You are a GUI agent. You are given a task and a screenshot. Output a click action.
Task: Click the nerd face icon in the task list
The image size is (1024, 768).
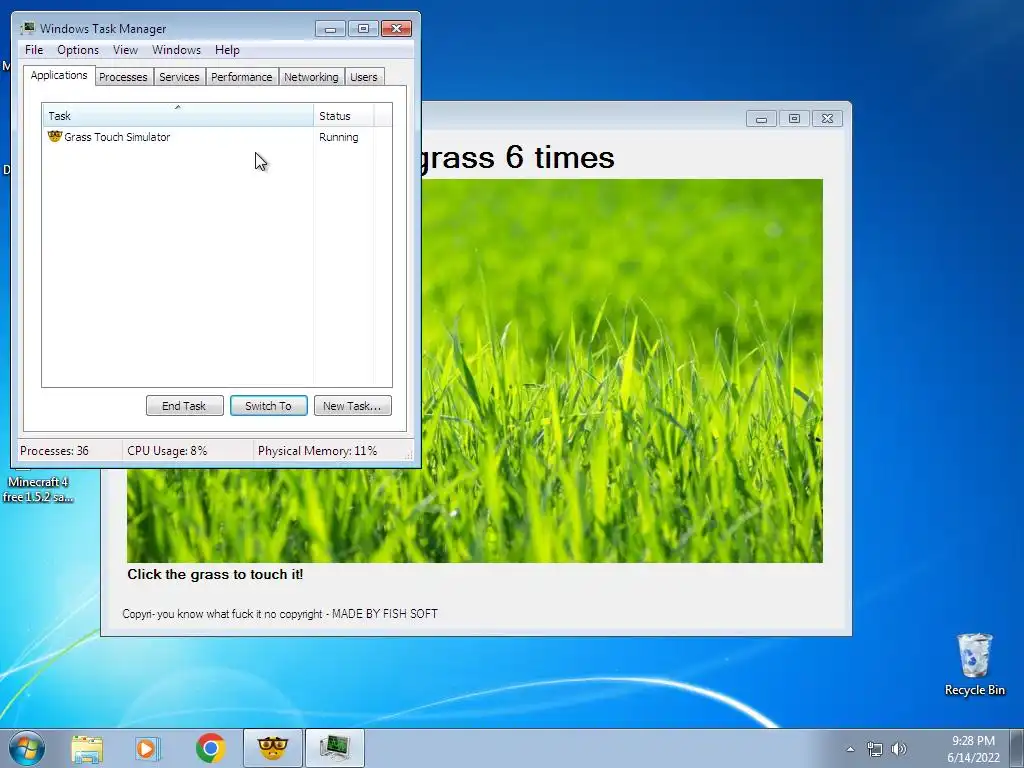[55, 136]
